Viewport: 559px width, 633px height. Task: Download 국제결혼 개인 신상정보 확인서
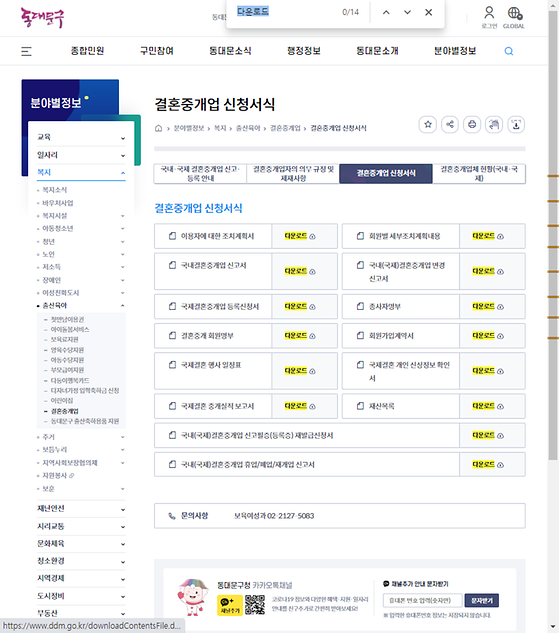tap(488, 371)
